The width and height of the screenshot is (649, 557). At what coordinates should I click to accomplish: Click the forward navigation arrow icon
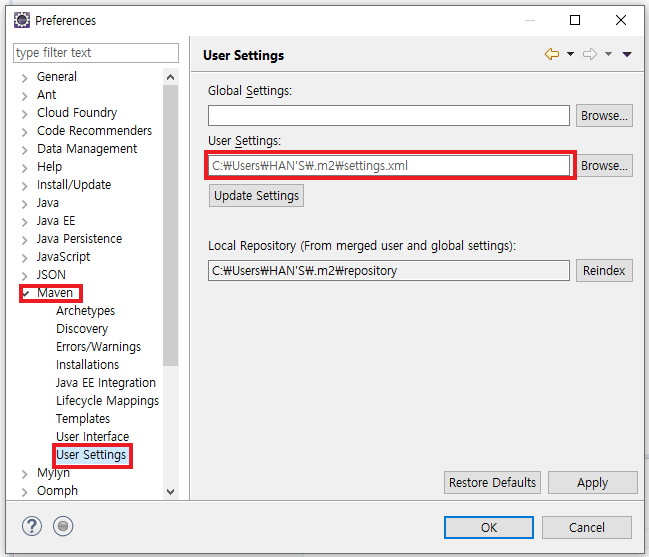(590, 54)
